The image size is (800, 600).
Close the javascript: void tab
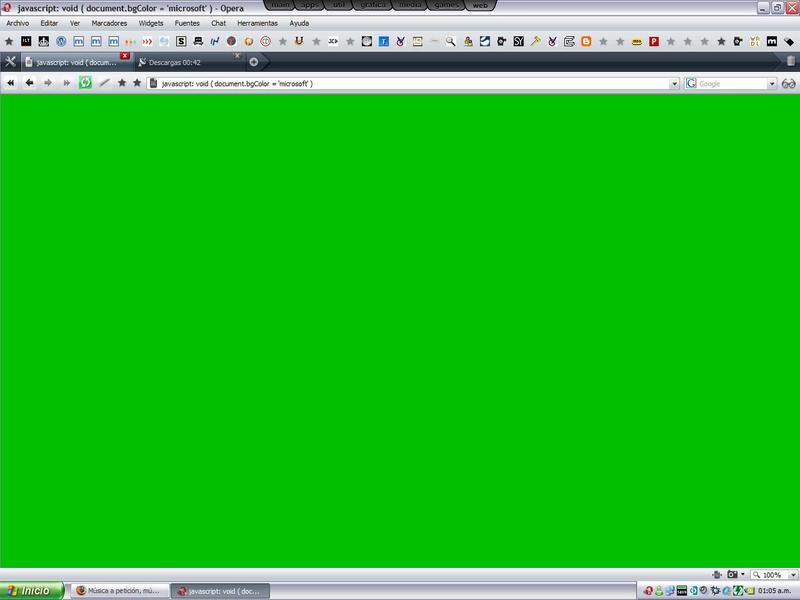(125, 55)
